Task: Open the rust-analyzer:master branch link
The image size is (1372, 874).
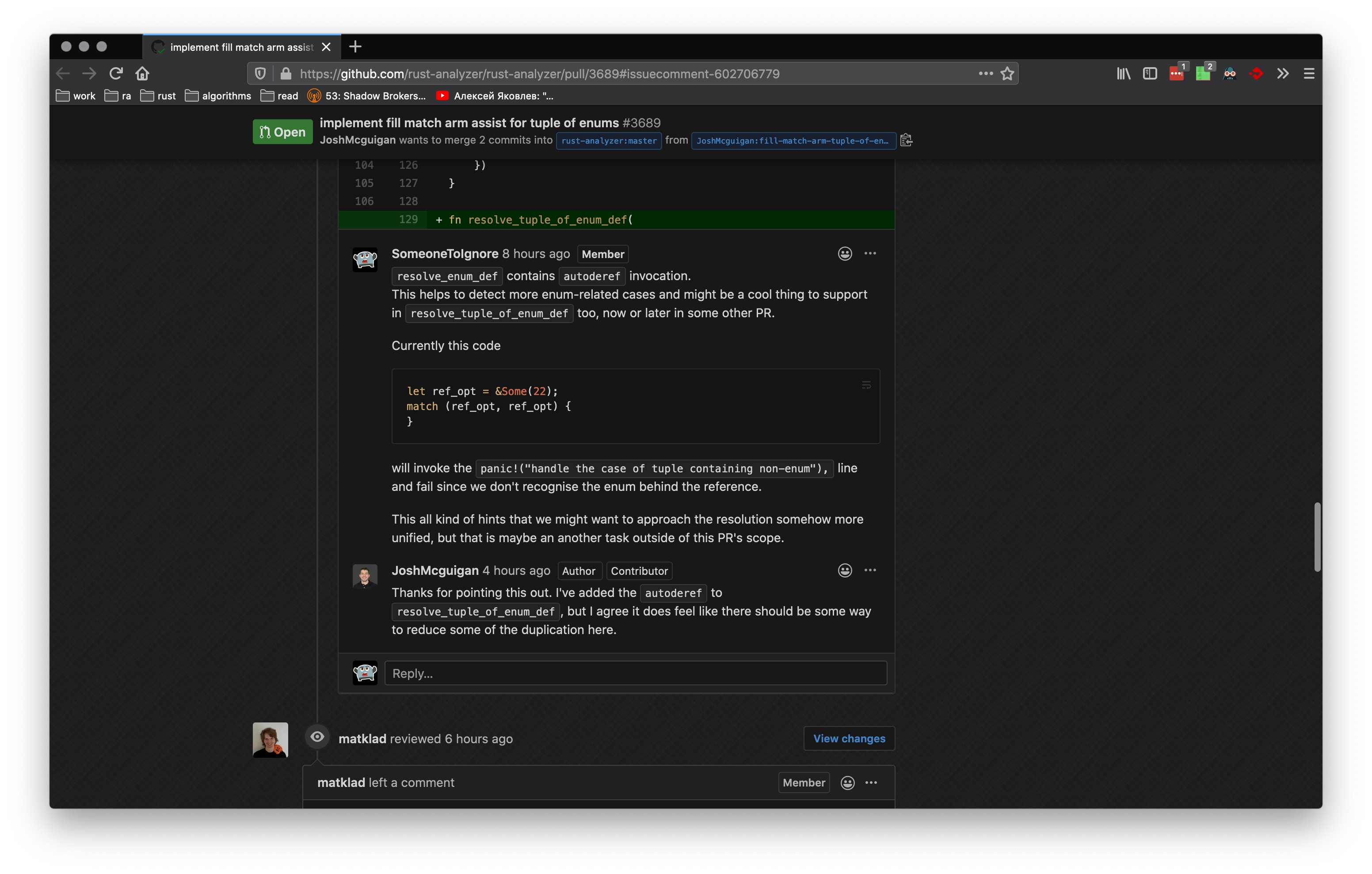Action: click(x=609, y=141)
